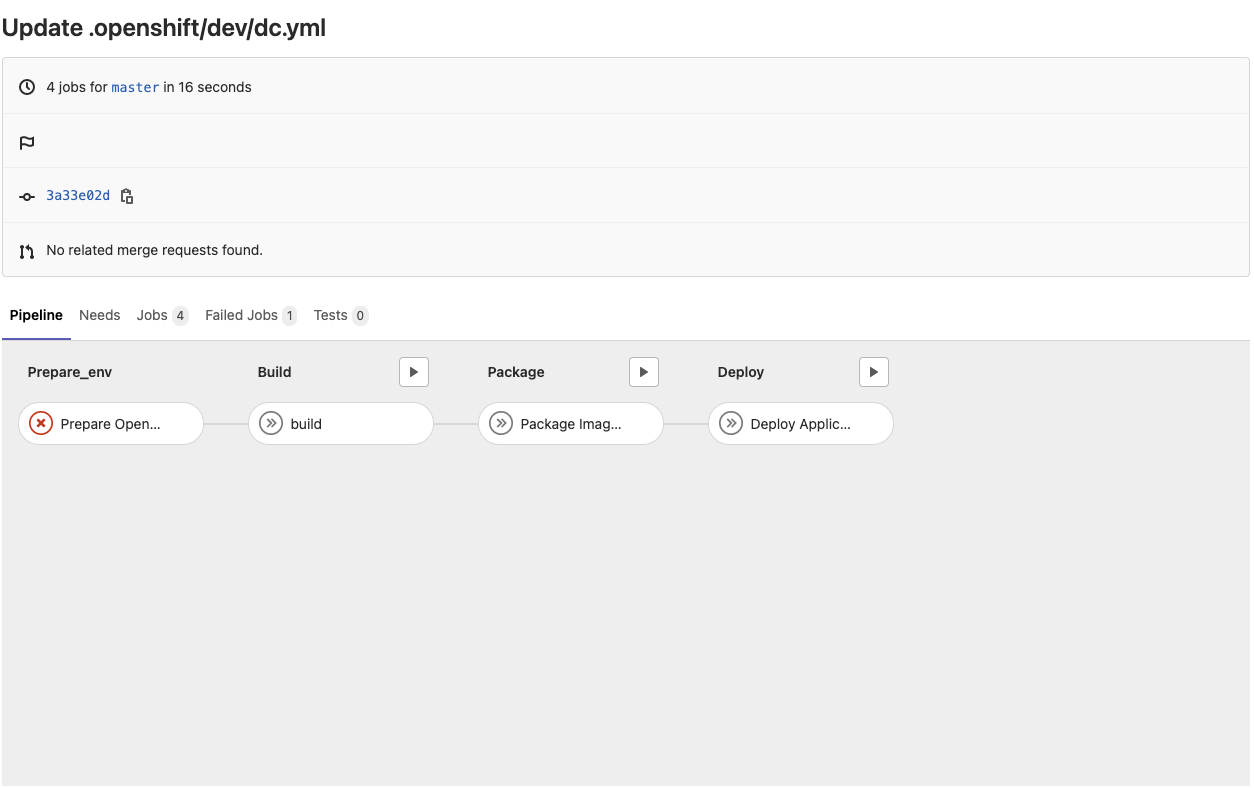The height and width of the screenshot is (788, 1254).
Task: Play all manual jobs in Deploy stage
Action: 874,372
